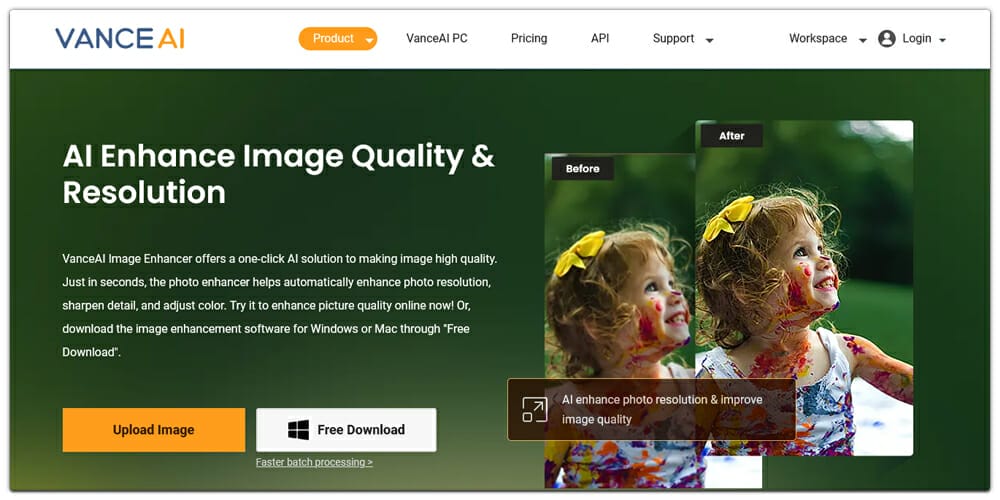The height and width of the screenshot is (500, 1000).
Task: Open the Workspace menu
Action: [818, 38]
